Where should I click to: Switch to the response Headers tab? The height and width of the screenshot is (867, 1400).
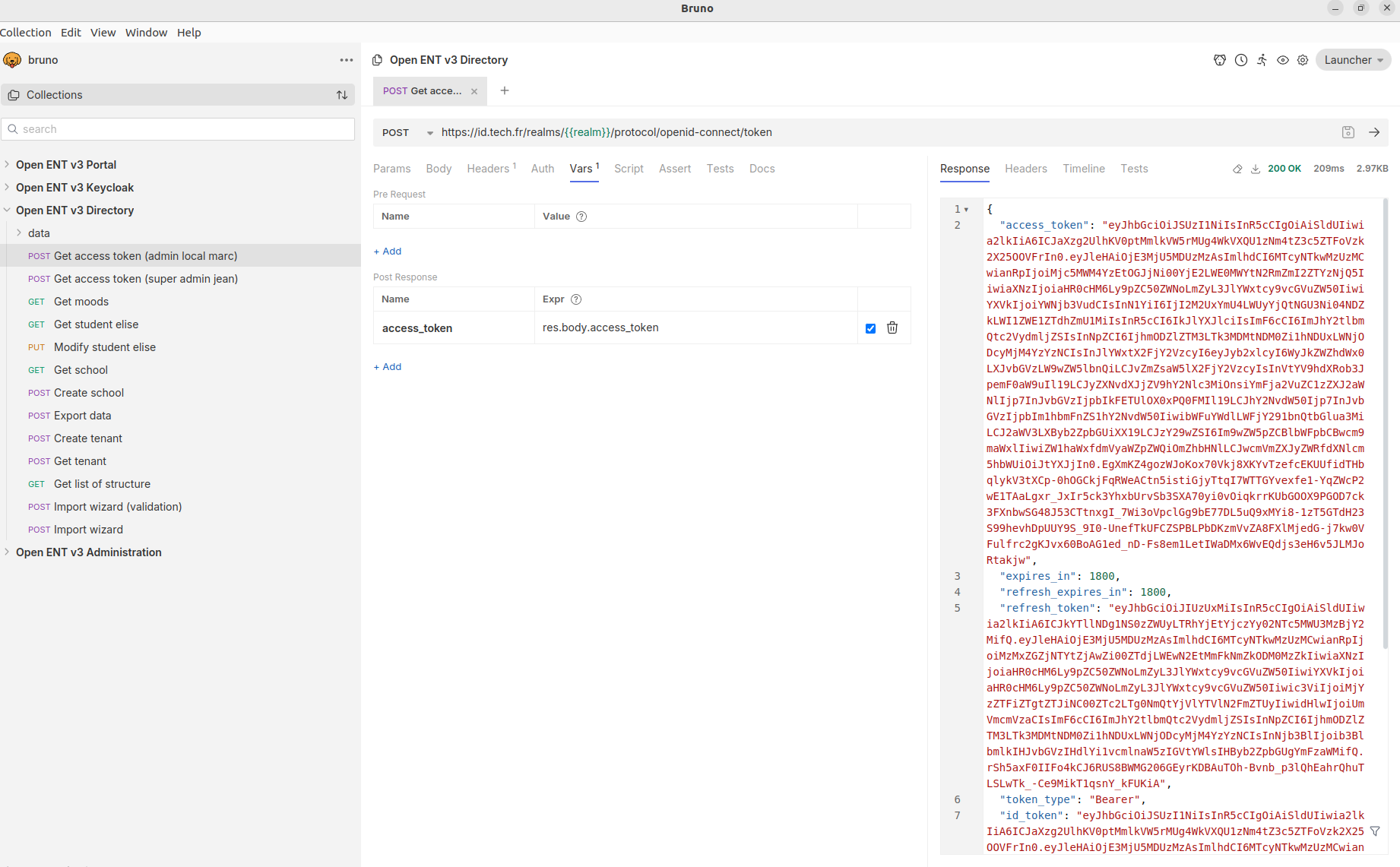[1026, 169]
